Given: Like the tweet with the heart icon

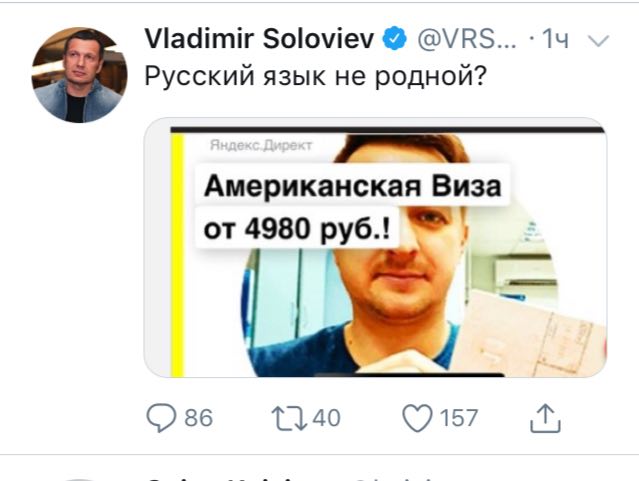Looking at the screenshot, I should point(417,418).
